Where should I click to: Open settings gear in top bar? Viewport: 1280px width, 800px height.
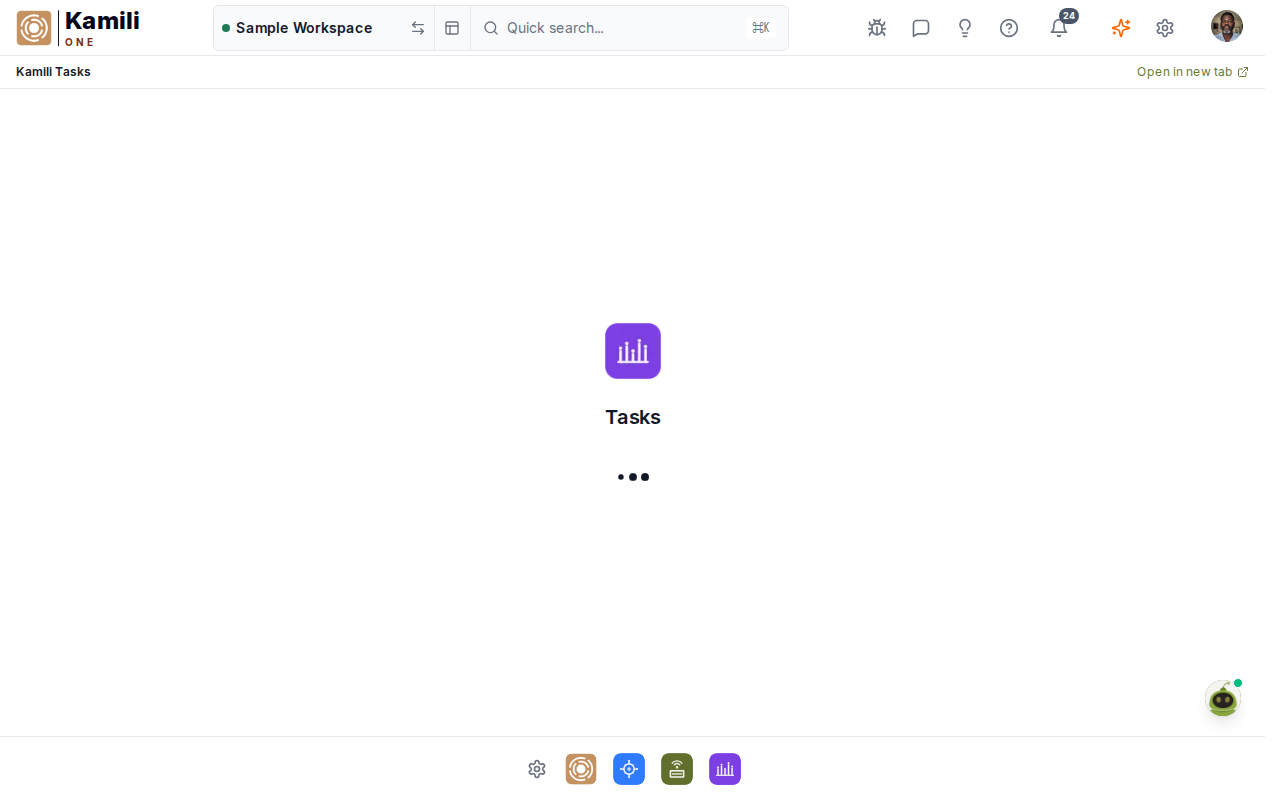coord(1165,28)
